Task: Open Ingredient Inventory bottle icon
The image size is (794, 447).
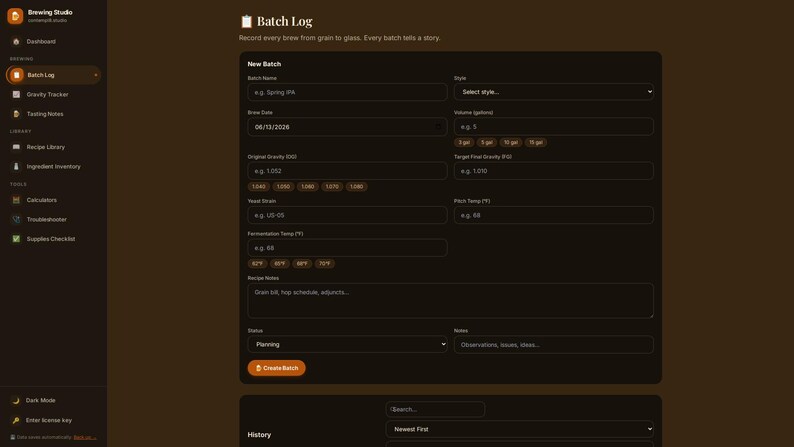Action: 16,167
